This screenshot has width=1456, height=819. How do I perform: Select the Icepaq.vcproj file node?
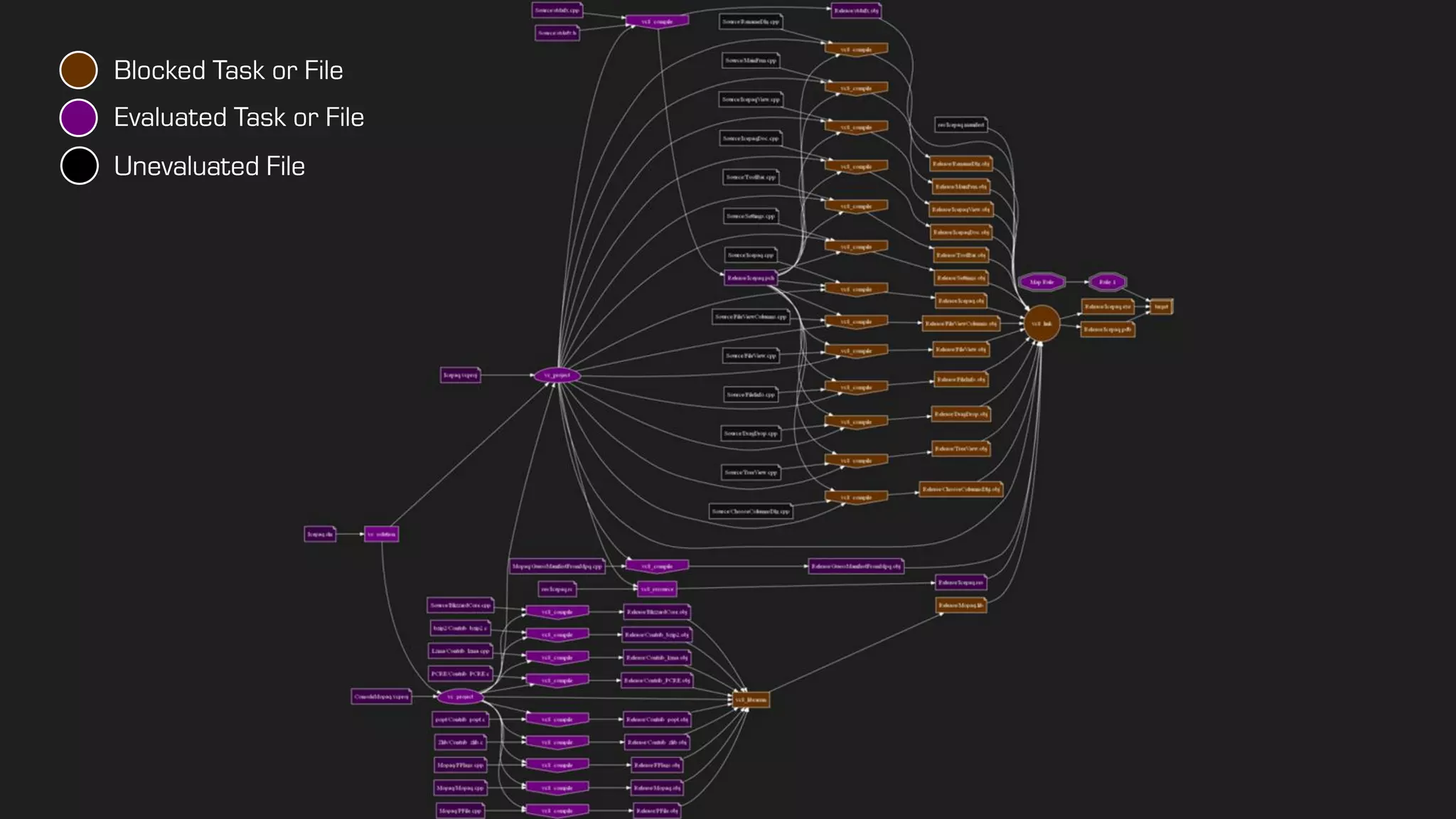click(460, 375)
